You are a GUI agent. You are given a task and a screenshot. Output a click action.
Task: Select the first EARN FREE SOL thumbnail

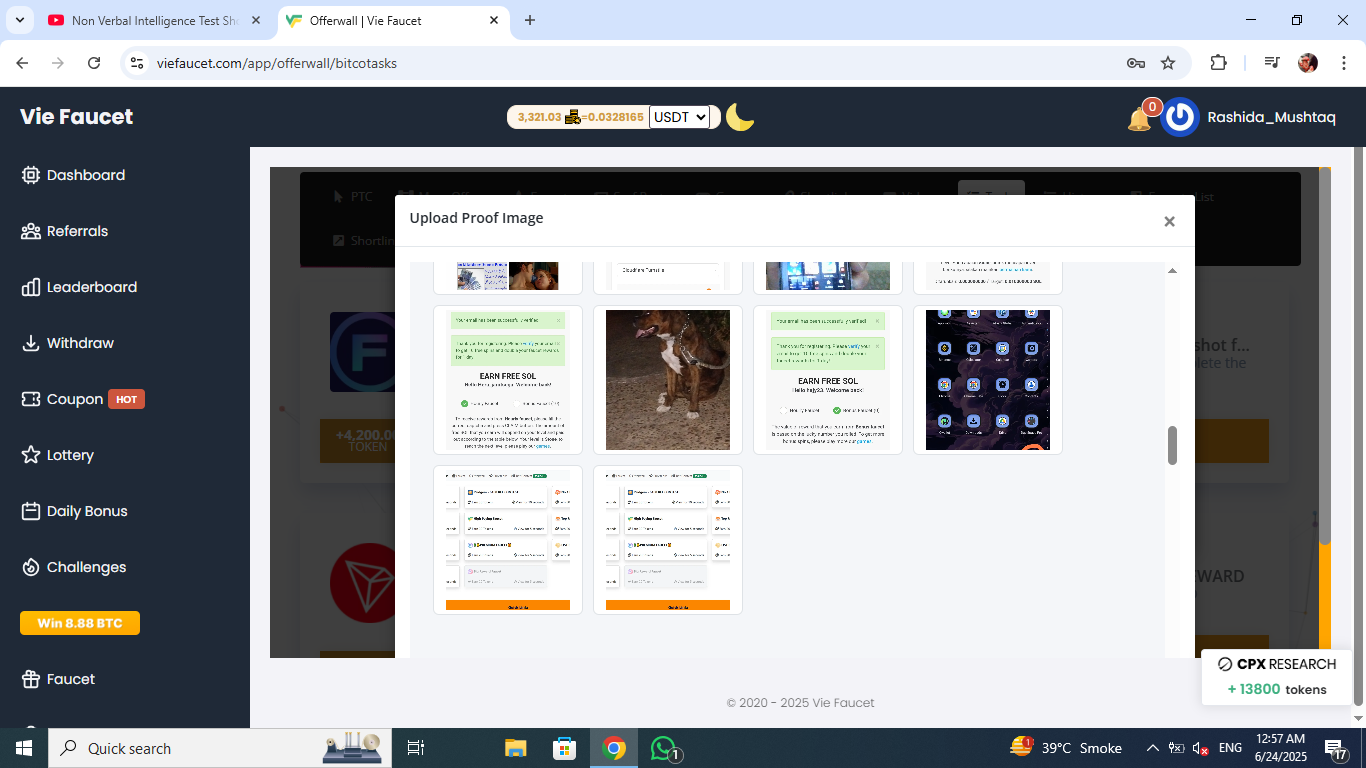508,380
